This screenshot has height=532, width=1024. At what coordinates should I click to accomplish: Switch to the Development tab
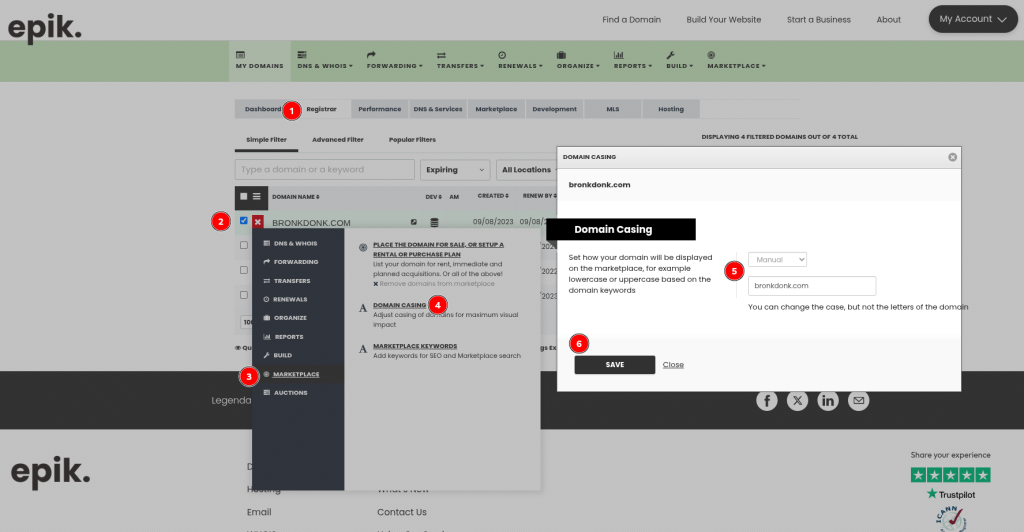[554, 109]
